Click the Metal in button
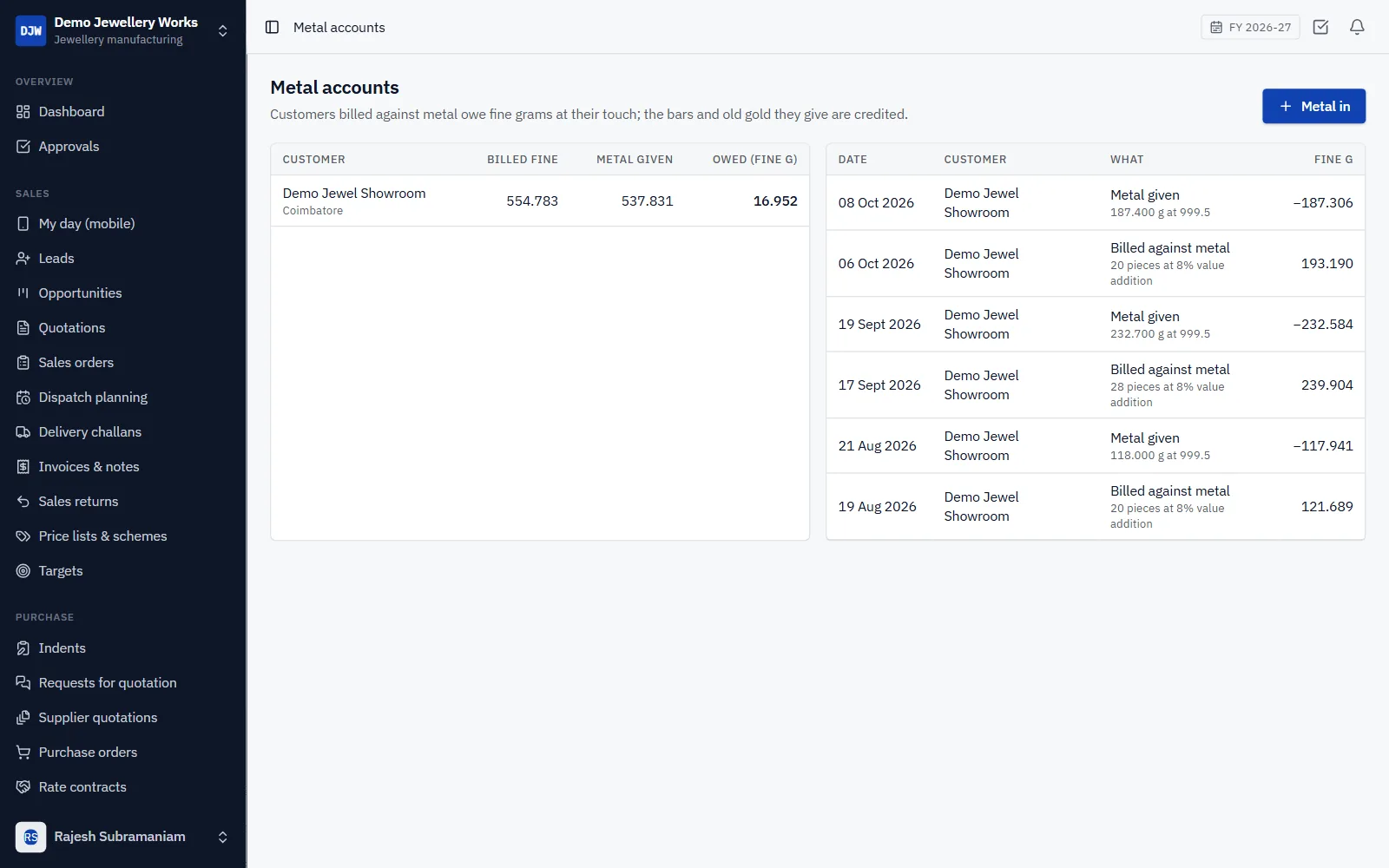 (x=1313, y=106)
